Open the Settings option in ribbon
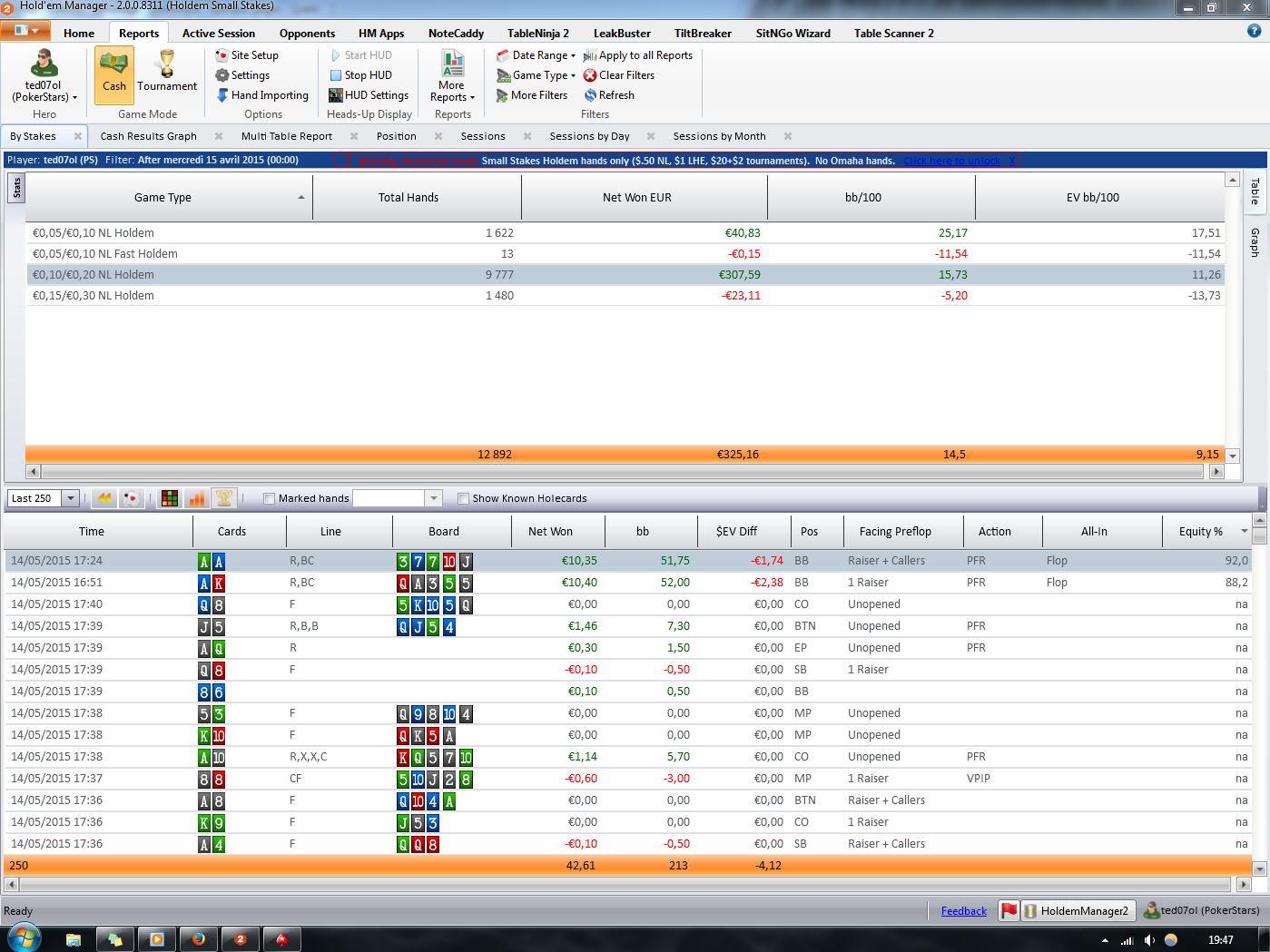The width and height of the screenshot is (1270, 952). pos(242,75)
